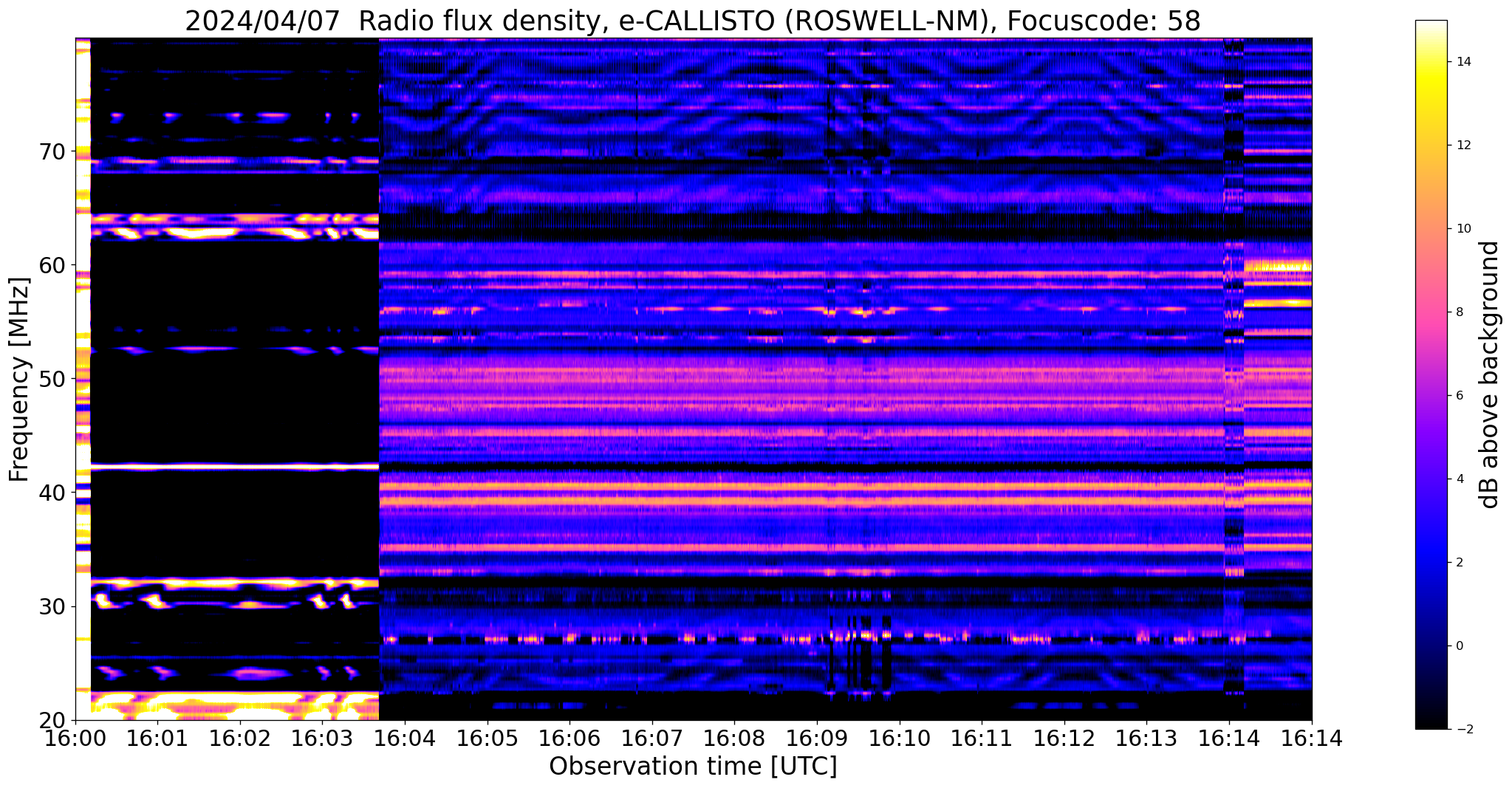Click the 16:06 time tick label
This screenshot has width=1512, height=788.
pos(570,739)
